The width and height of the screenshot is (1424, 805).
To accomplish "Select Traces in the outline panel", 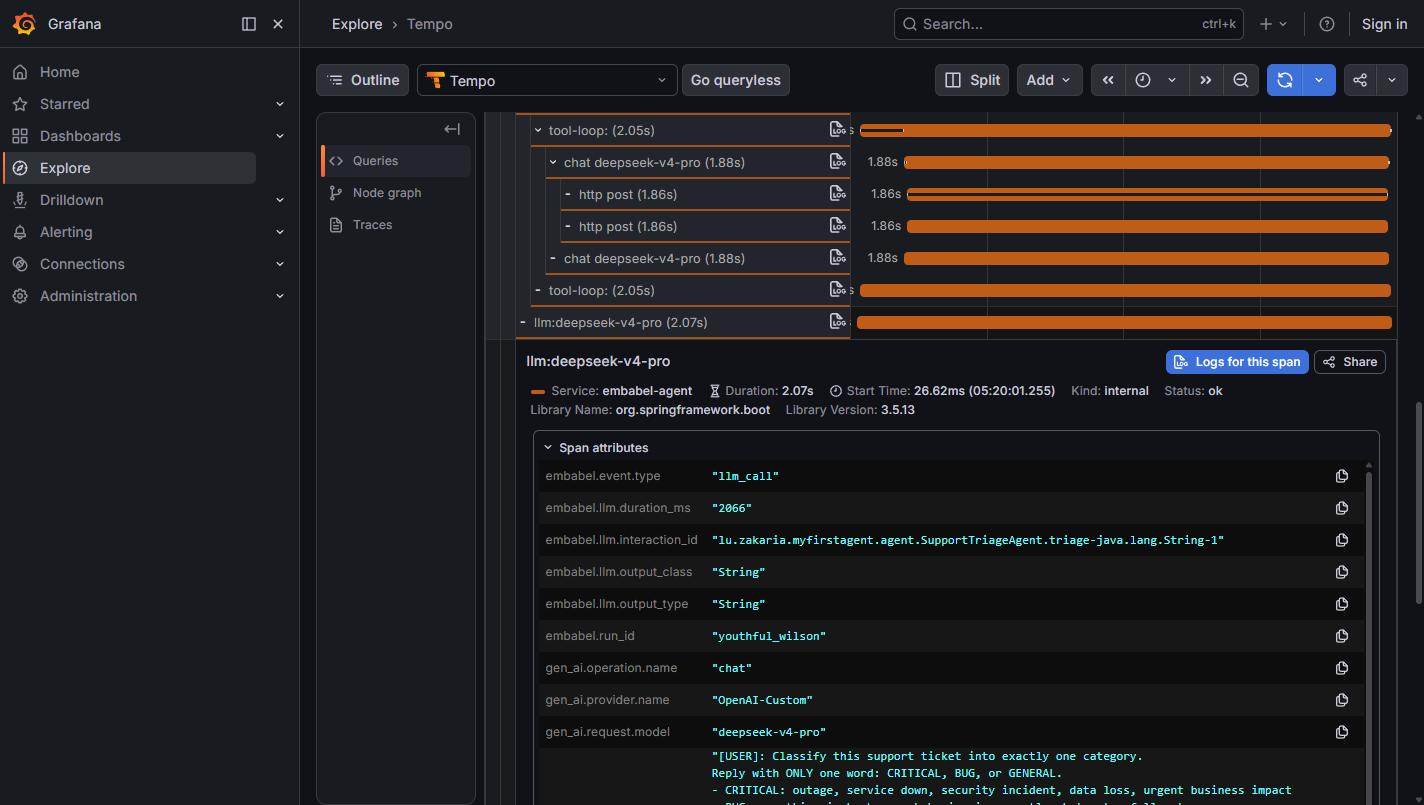I will click(x=396, y=224).
